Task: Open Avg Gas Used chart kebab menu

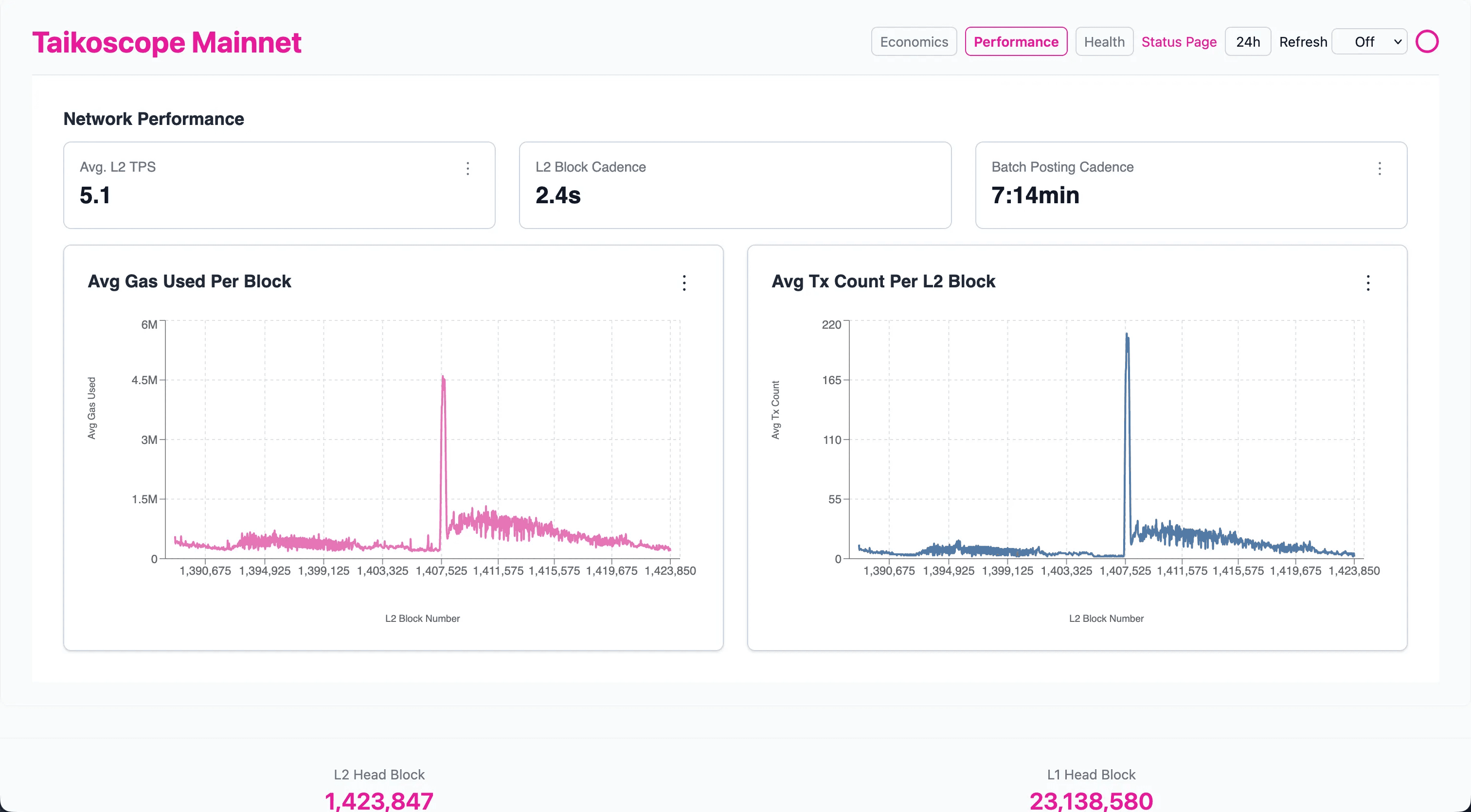Action: click(x=684, y=283)
